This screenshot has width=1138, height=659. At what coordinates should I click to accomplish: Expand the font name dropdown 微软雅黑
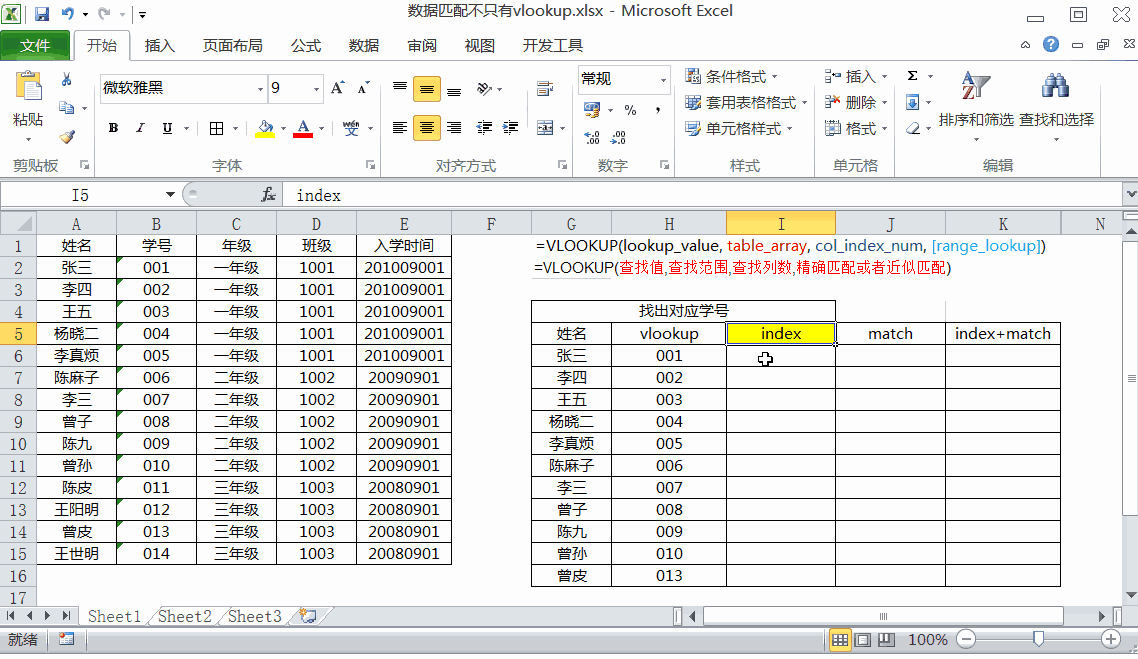click(260, 89)
